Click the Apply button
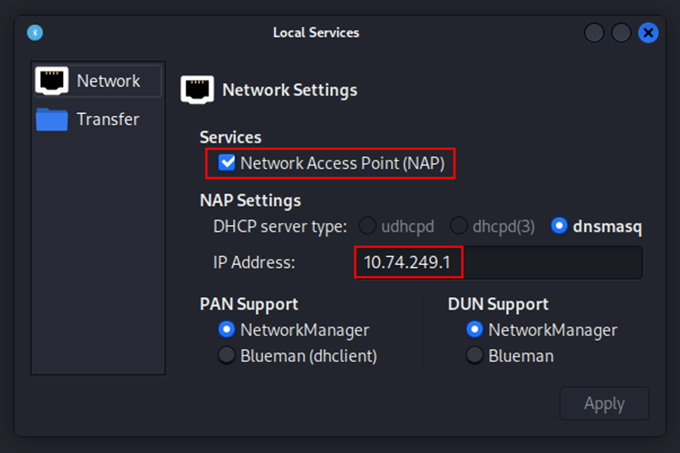This screenshot has height=453, width=680. click(604, 403)
